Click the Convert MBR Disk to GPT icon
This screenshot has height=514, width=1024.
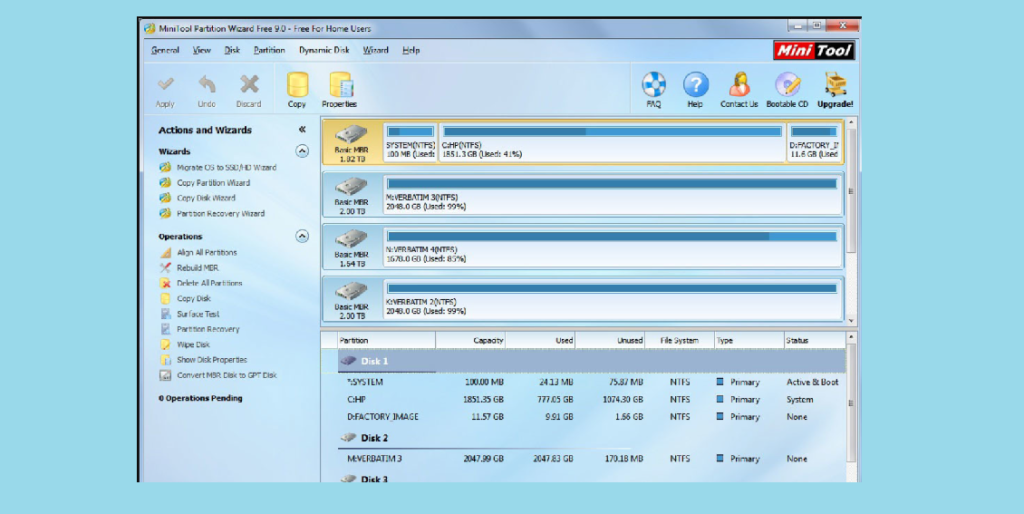click(165, 376)
